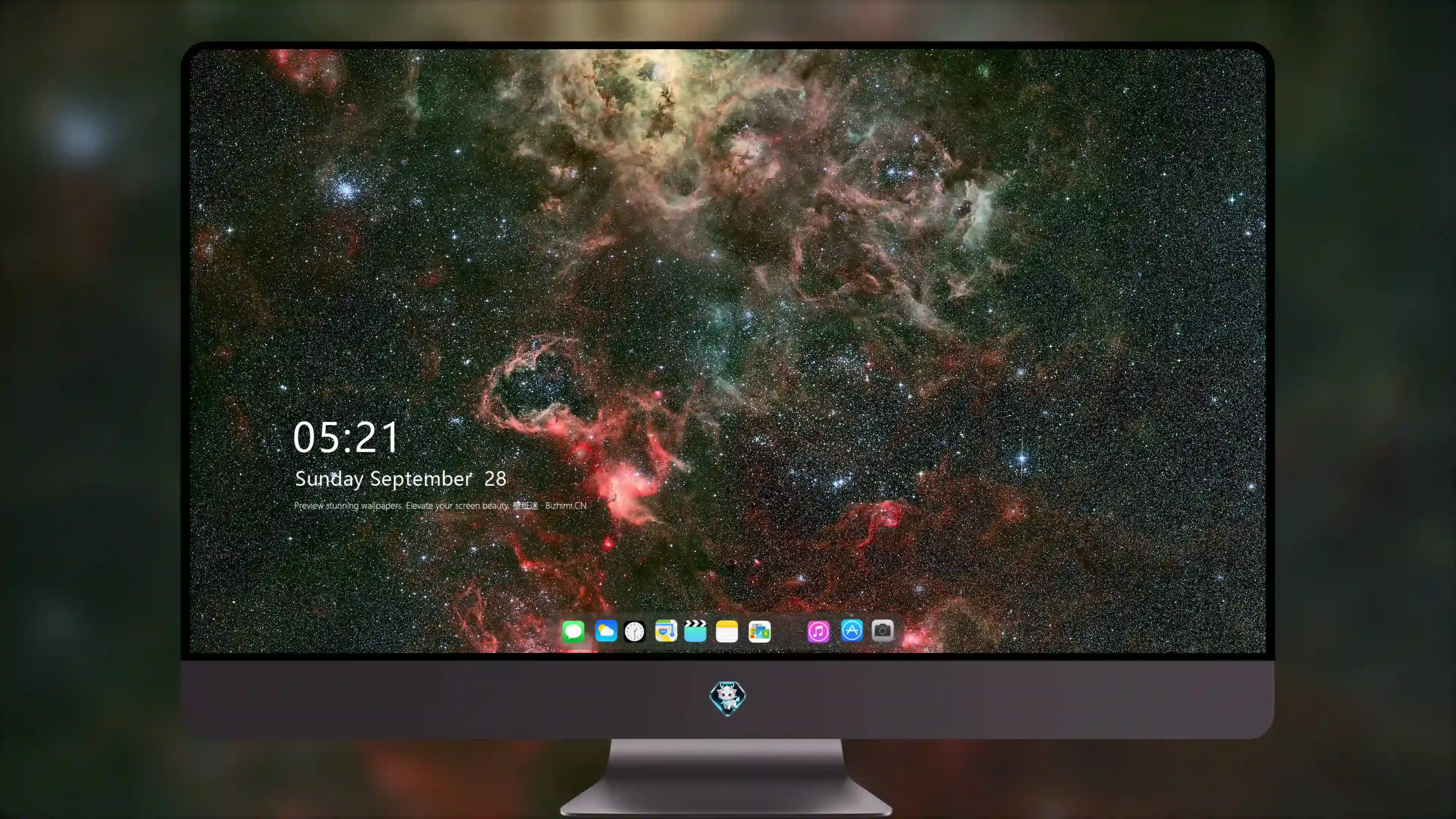Image resolution: width=1456 pixels, height=819 pixels.
Task: Open the Camera app in the dock
Action: tap(882, 631)
